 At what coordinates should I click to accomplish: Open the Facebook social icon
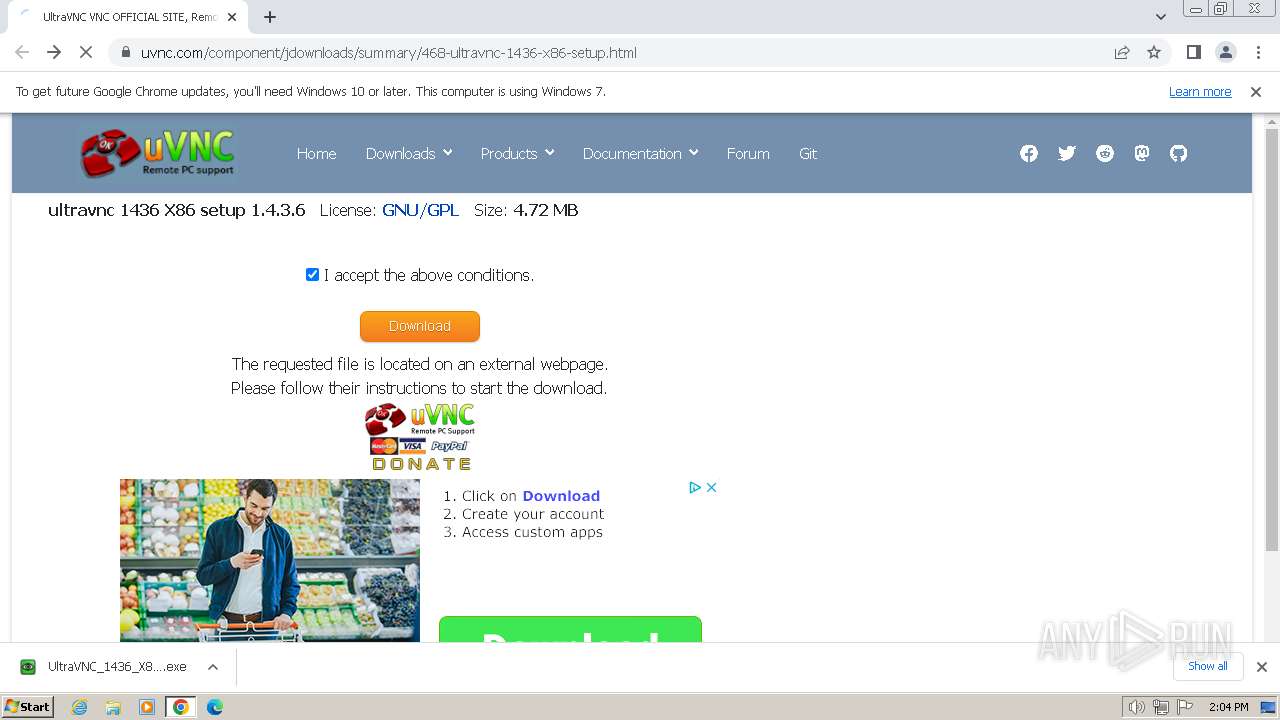tap(1028, 153)
